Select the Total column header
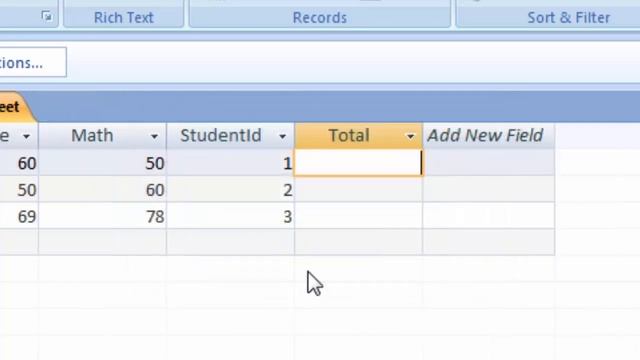640x360 pixels. point(359,136)
